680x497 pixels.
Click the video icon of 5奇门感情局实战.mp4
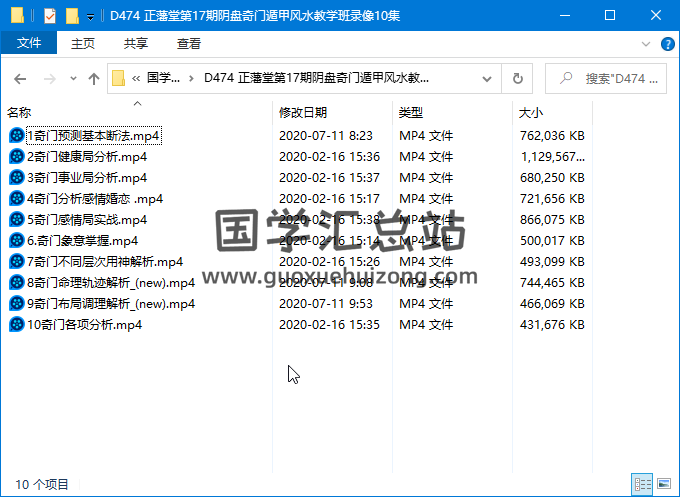[x=16, y=220]
